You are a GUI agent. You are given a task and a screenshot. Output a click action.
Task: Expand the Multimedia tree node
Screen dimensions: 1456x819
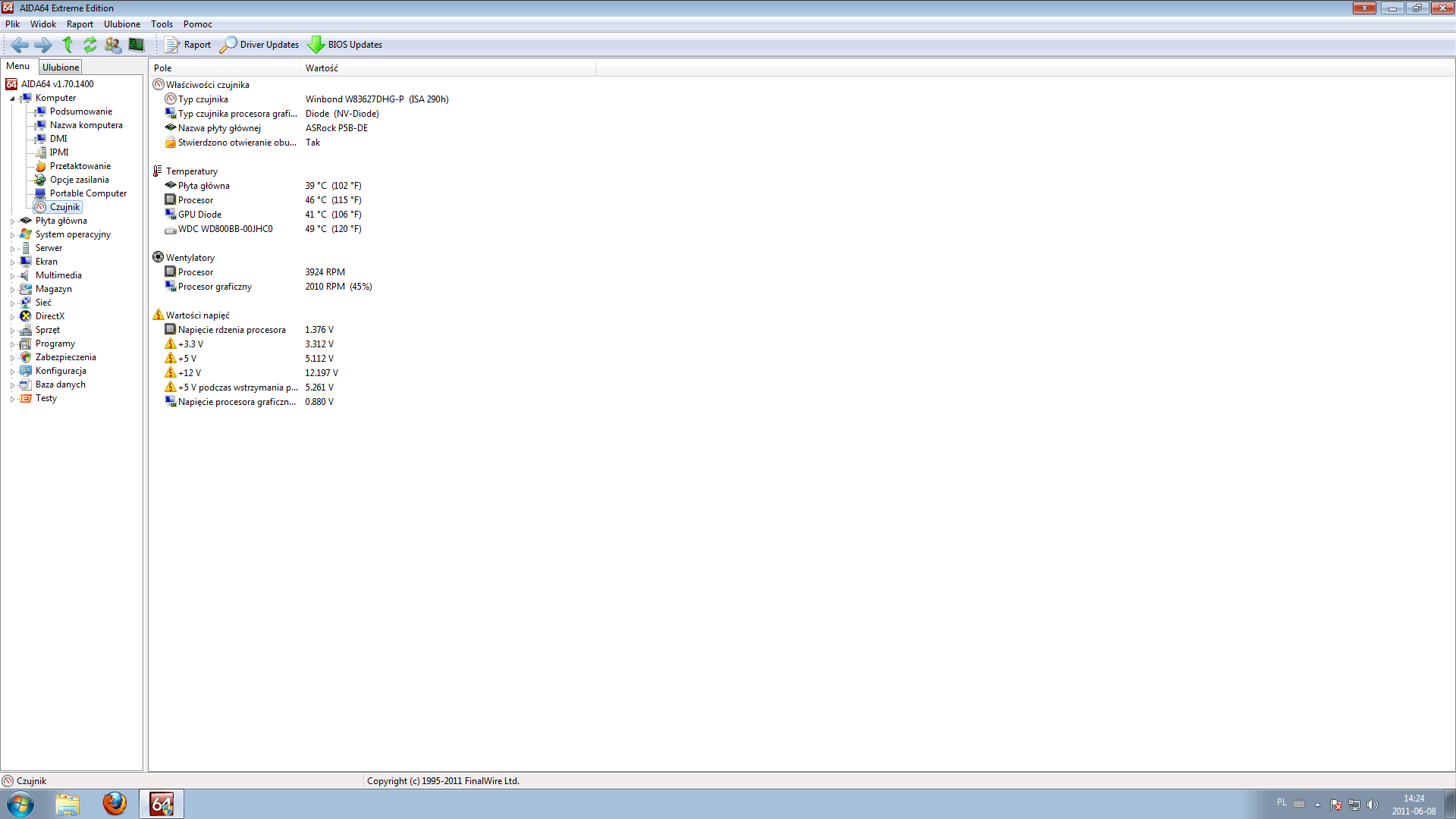[12, 276]
